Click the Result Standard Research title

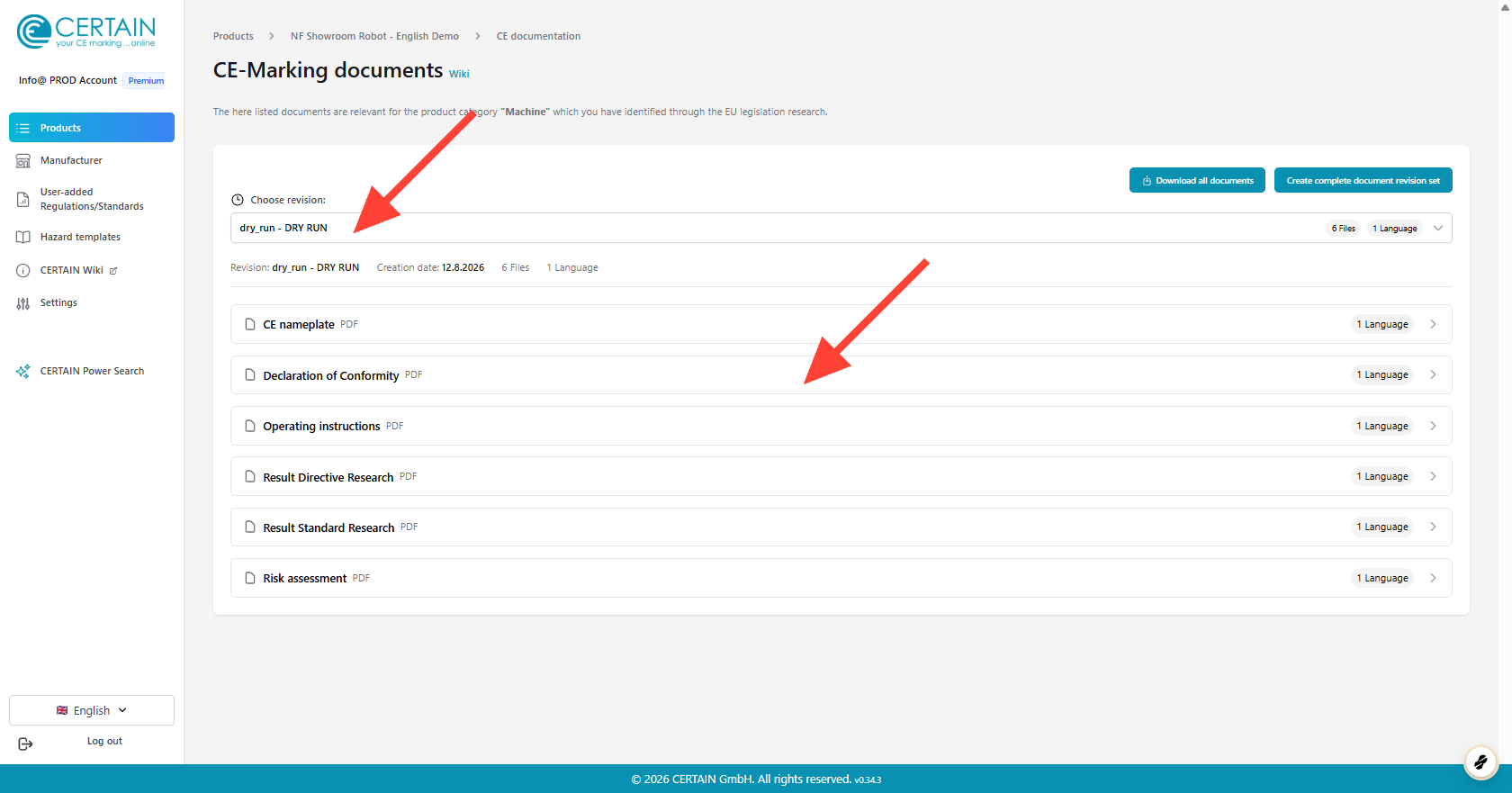[x=328, y=527]
